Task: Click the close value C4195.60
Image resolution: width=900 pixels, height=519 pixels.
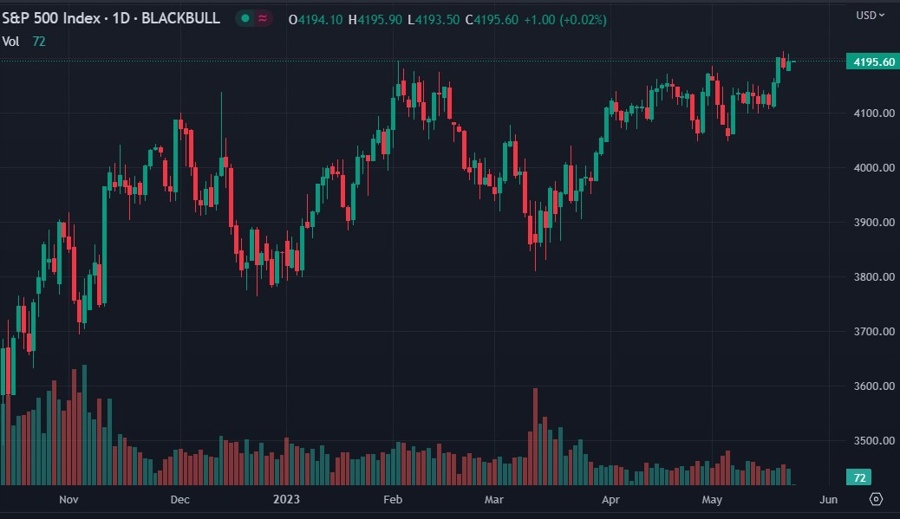Action: coord(492,20)
